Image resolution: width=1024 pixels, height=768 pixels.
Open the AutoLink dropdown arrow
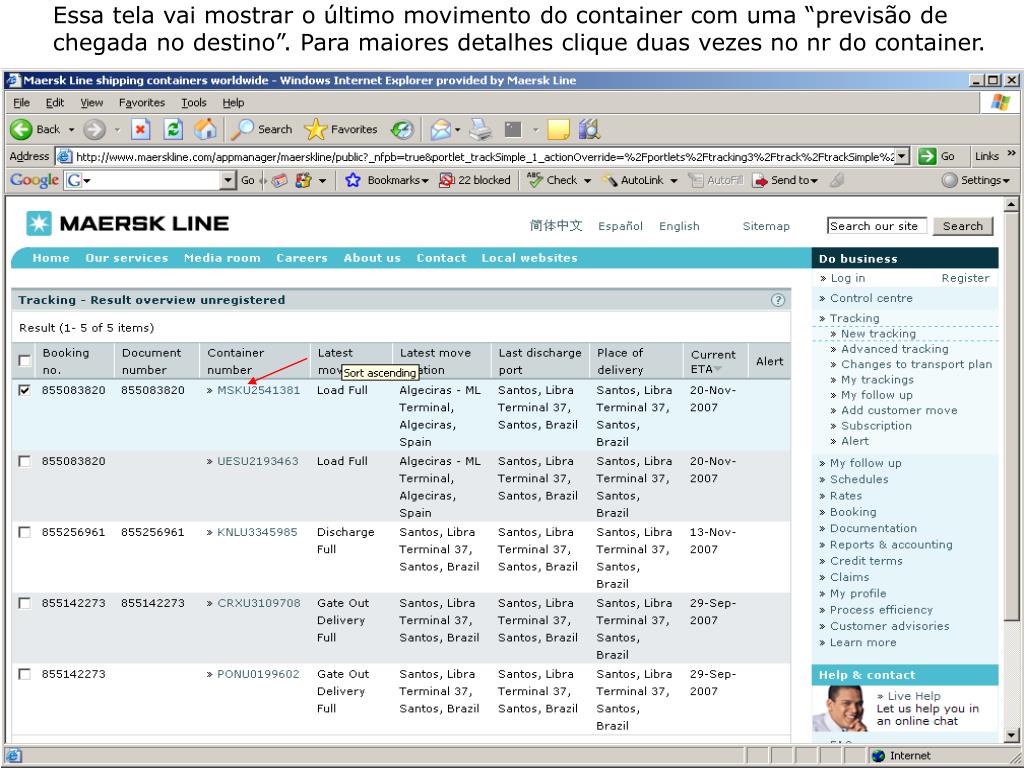pos(673,181)
